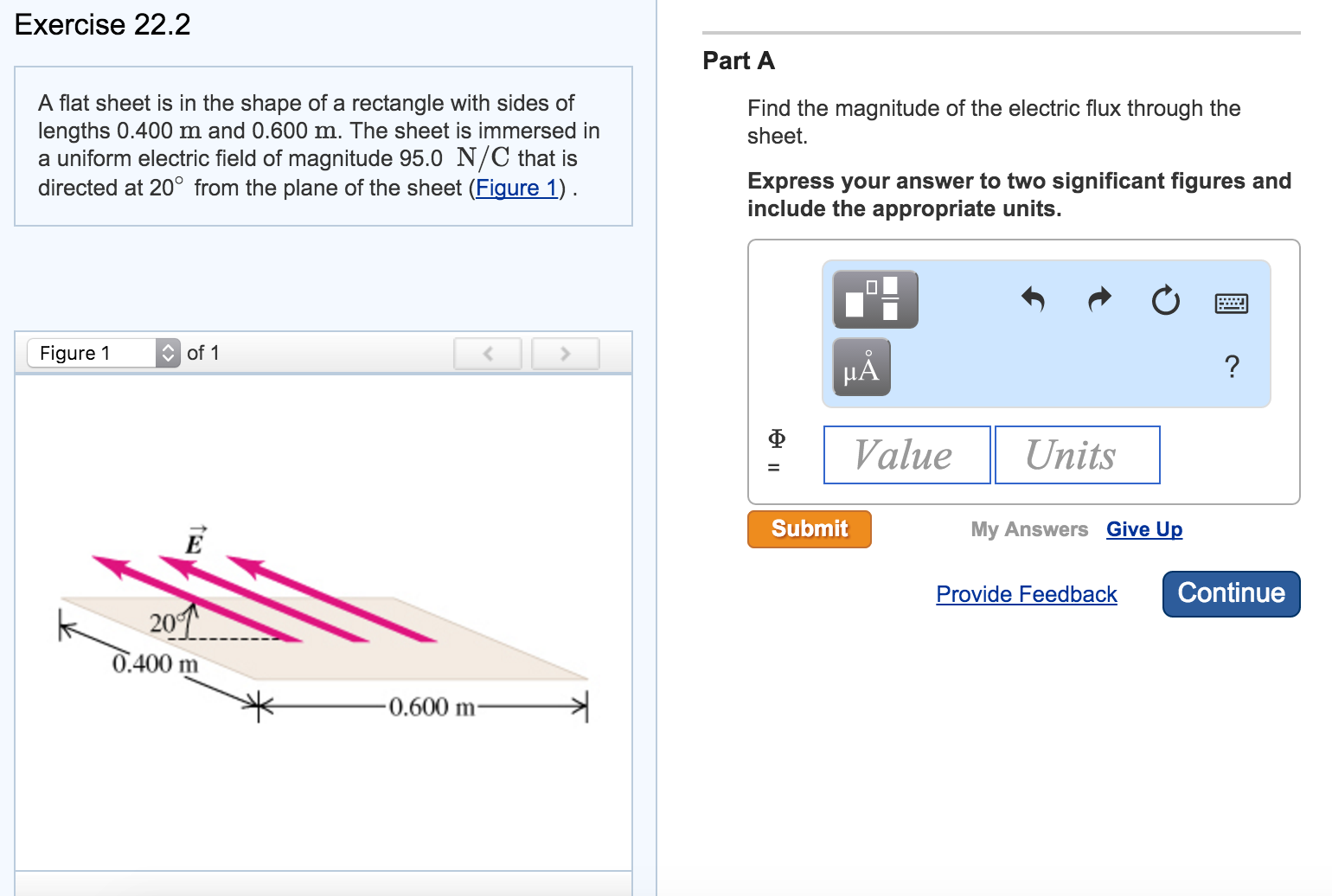Click the Units input field
The width and height of the screenshot is (1332, 896).
[x=1076, y=455]
